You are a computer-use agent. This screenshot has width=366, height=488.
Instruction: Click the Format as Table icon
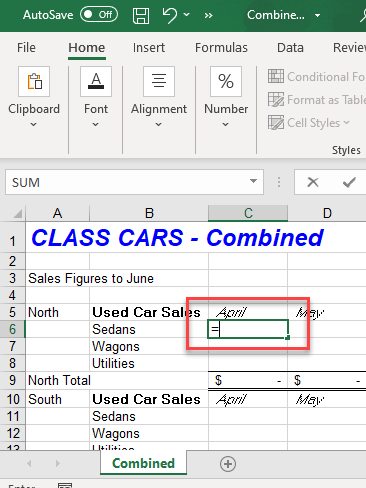[x=276, y=100]
